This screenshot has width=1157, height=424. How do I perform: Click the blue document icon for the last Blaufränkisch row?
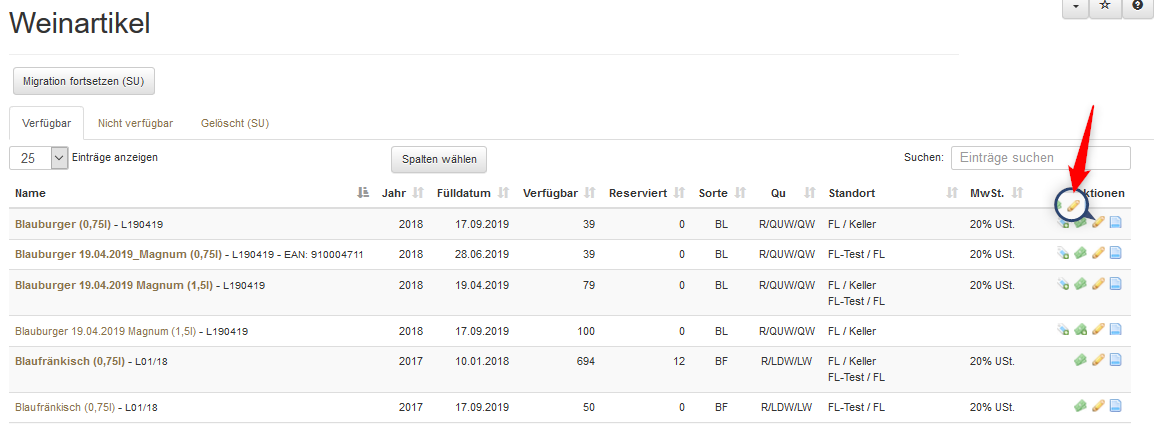[x=1115, y=406]
